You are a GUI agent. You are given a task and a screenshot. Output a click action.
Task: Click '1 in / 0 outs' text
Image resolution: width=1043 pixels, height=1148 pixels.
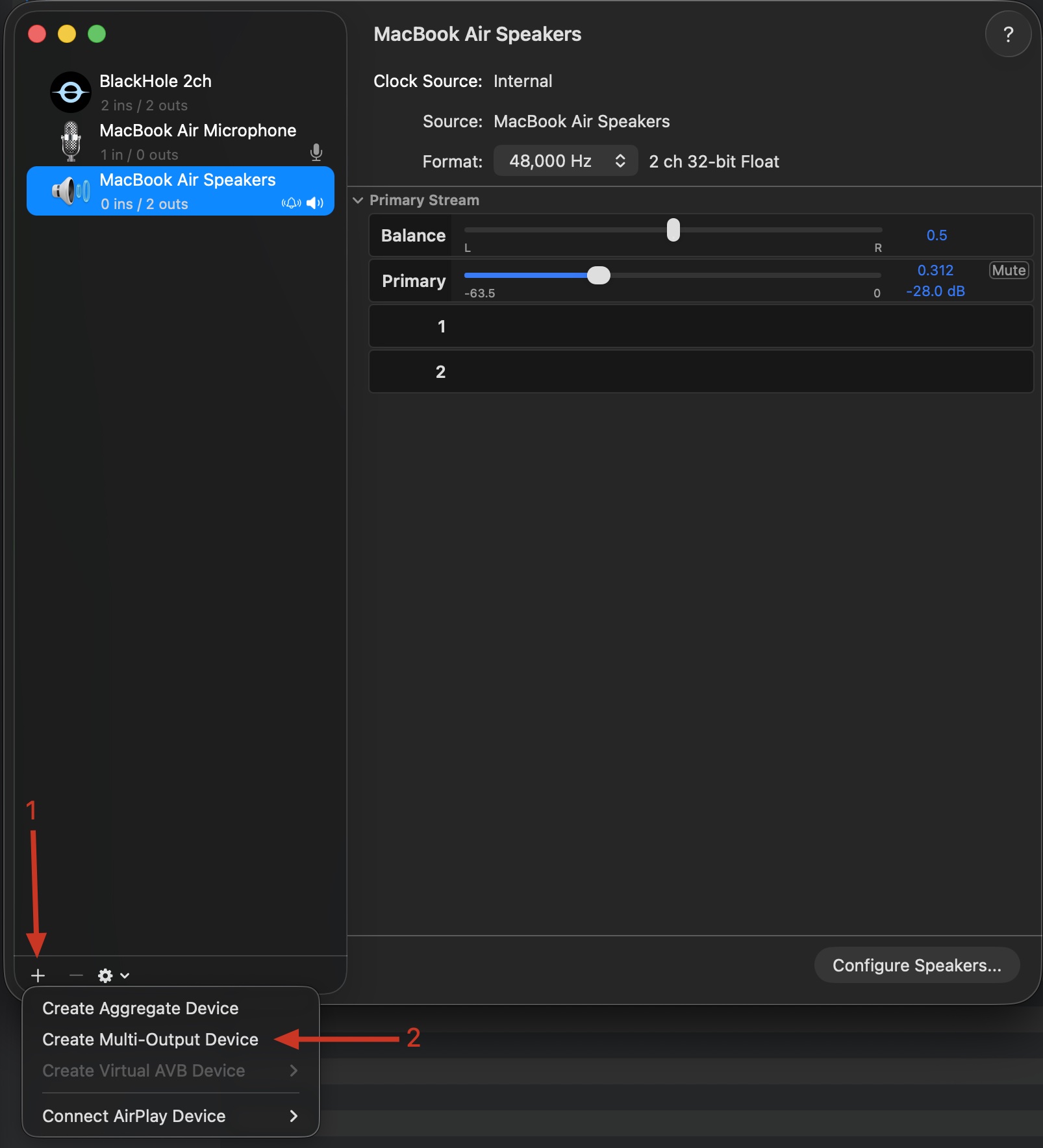[x=139, y=155]
